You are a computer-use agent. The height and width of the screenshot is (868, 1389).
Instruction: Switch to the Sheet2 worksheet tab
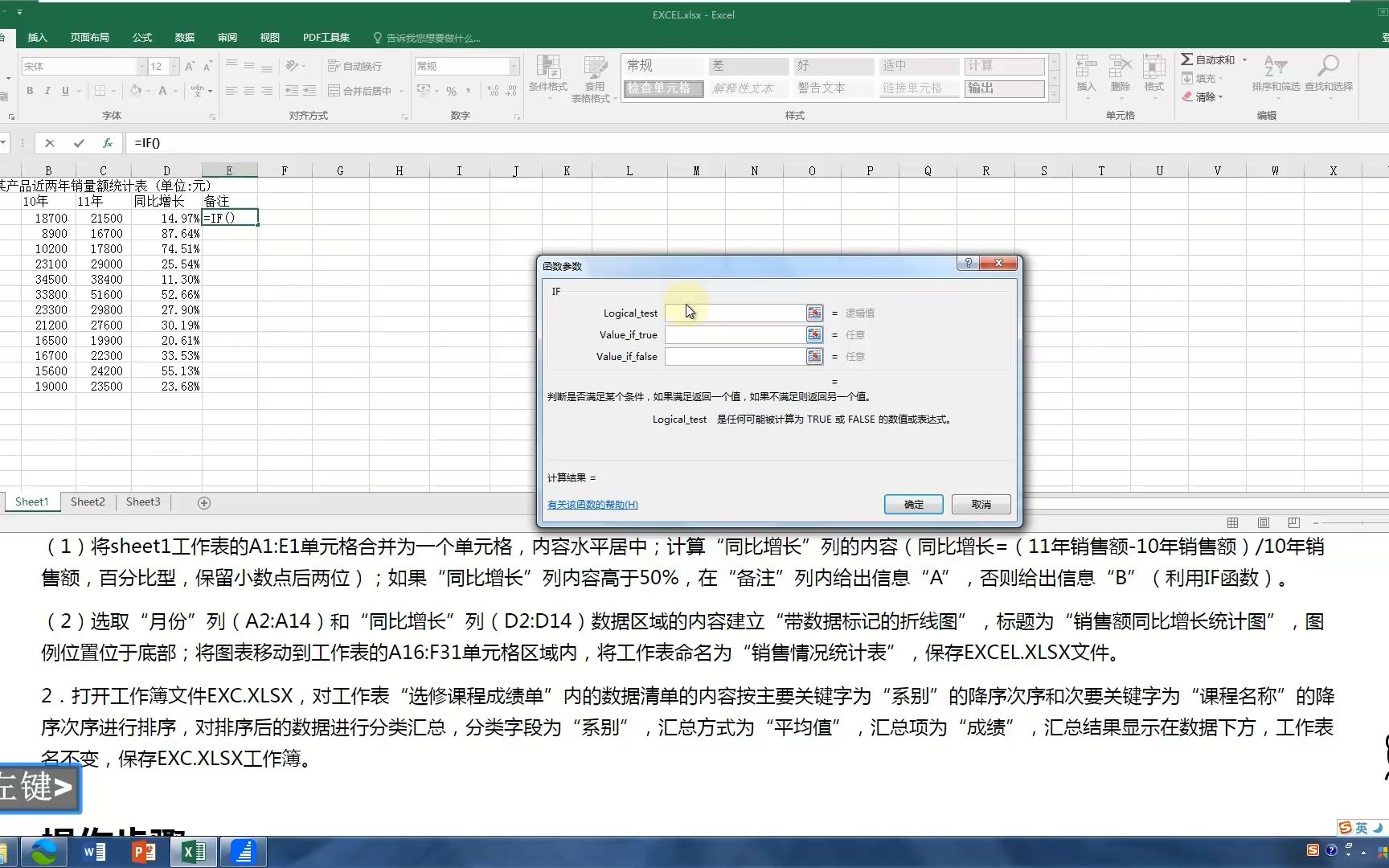tap(88, 502)
